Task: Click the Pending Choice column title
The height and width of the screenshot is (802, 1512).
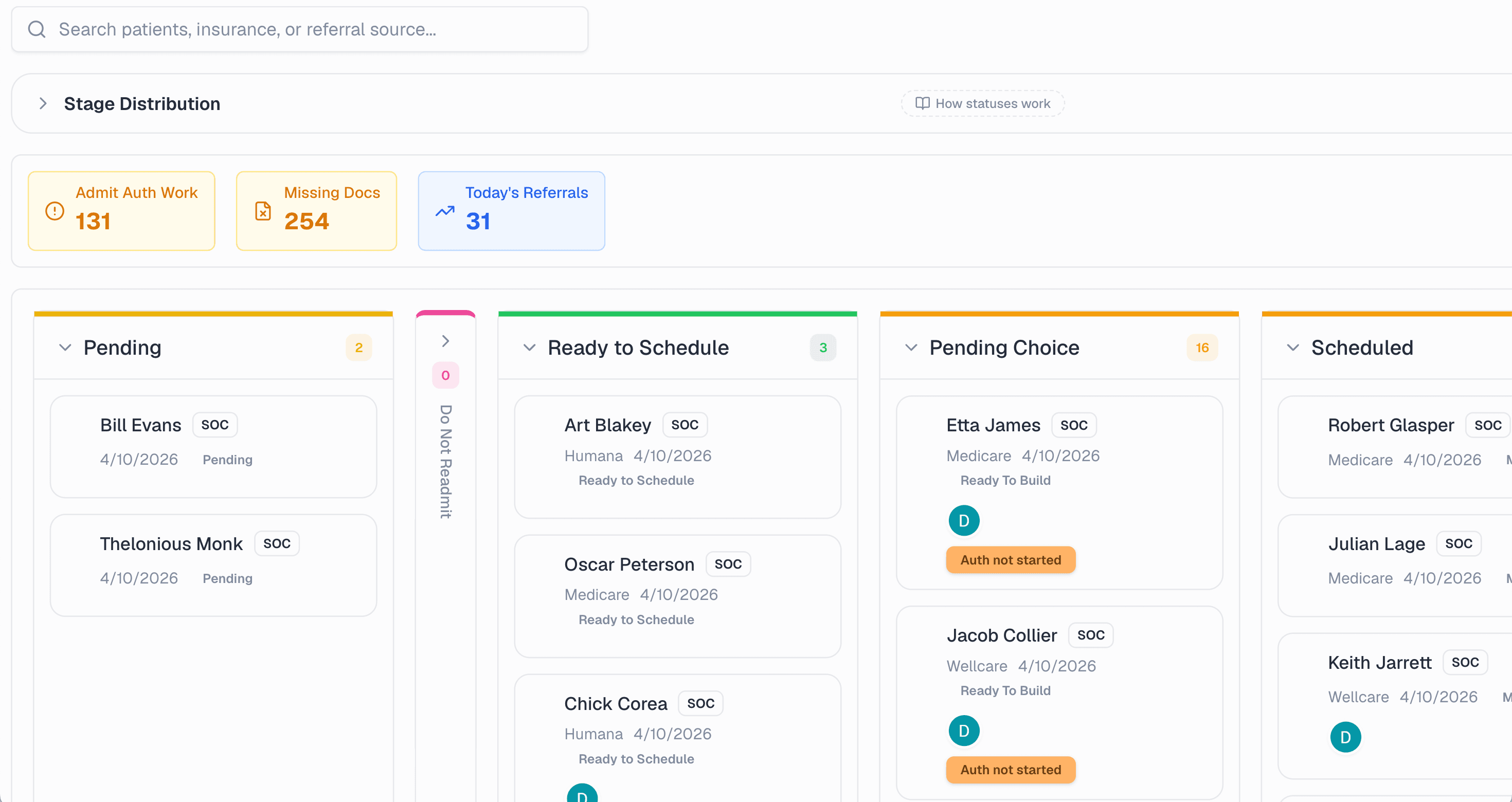Action: [1004, 348]
